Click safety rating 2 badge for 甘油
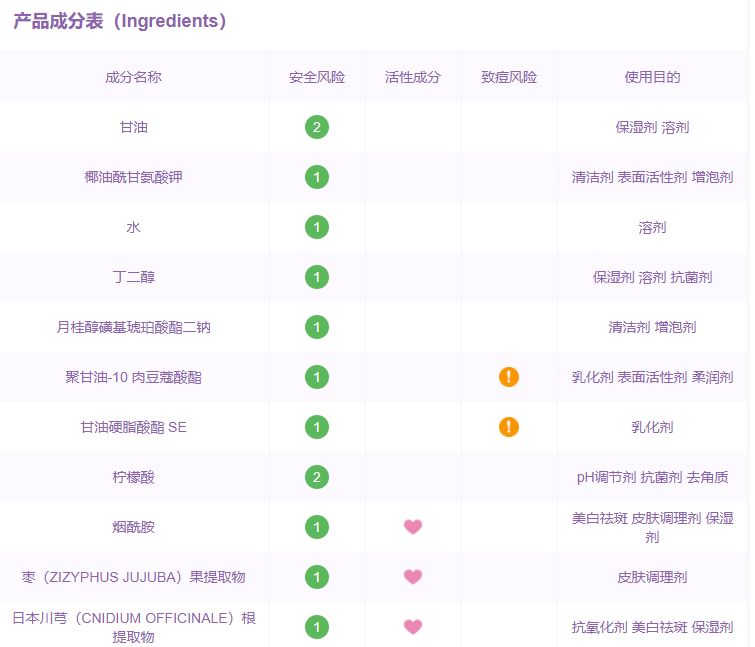755x647 pixels. (316, 127)
